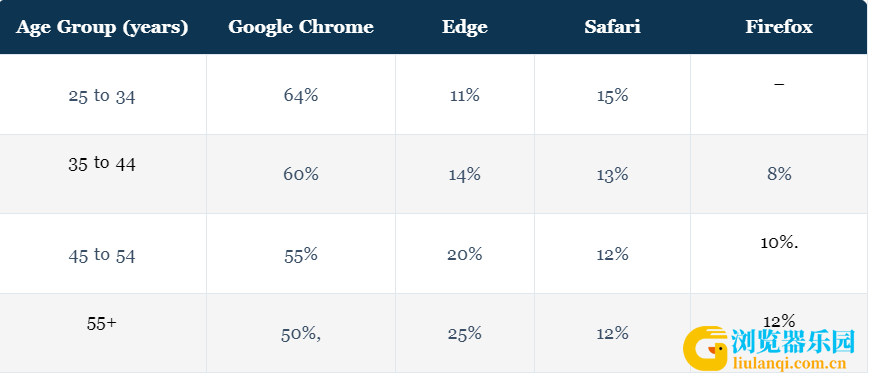Click the 15% Safari value

612,95
